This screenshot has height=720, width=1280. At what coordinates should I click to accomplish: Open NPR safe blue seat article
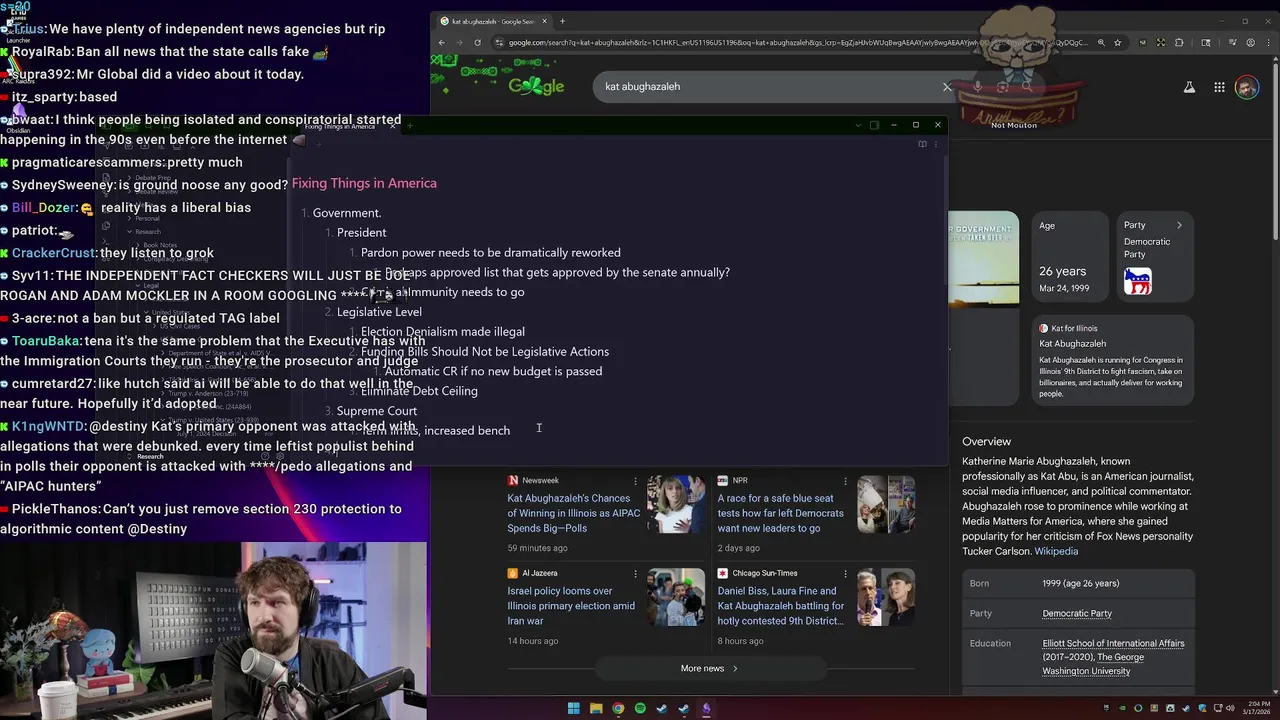click(780, 513)
